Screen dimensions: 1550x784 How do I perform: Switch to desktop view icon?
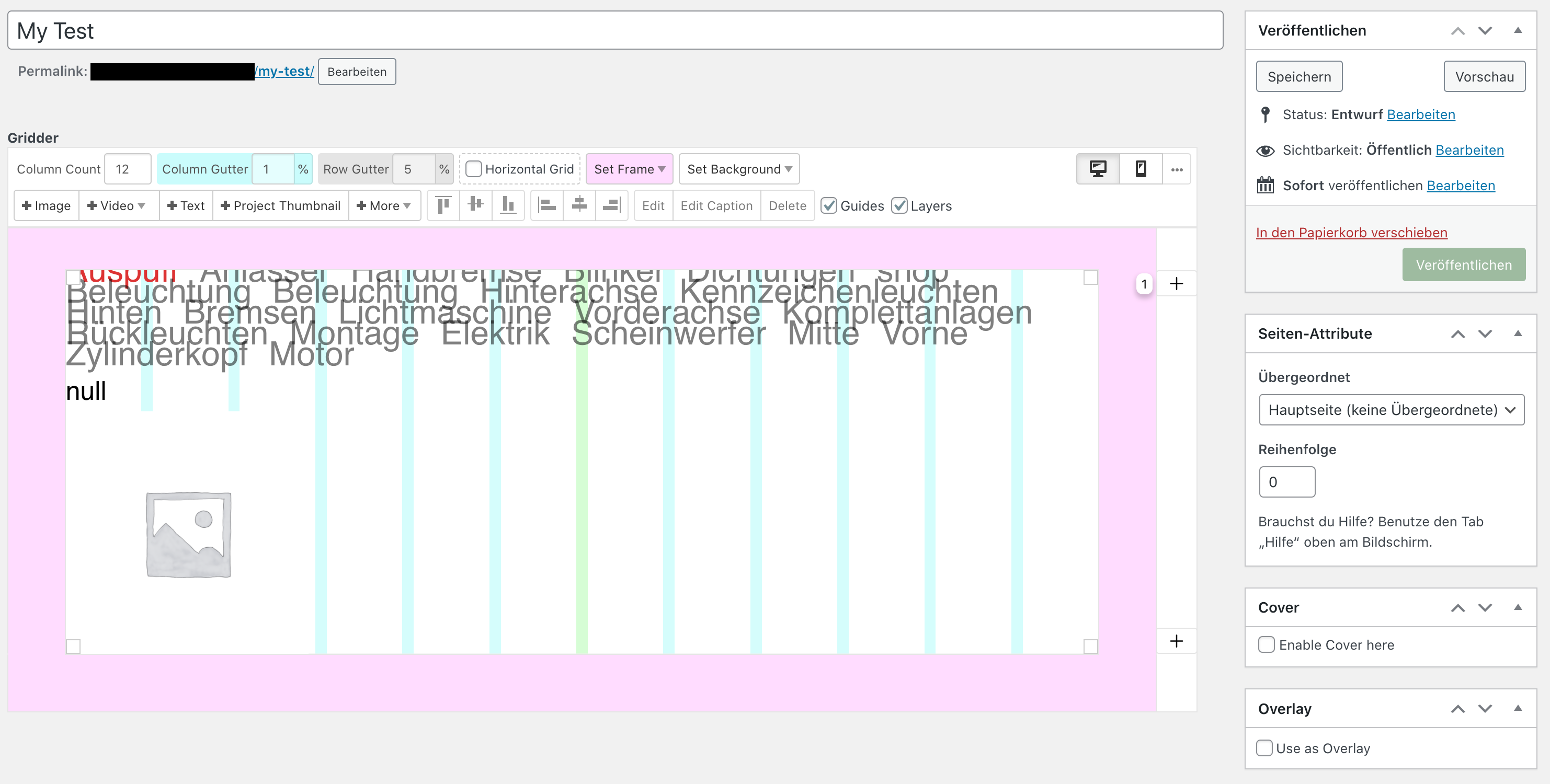click(1098, 169)
